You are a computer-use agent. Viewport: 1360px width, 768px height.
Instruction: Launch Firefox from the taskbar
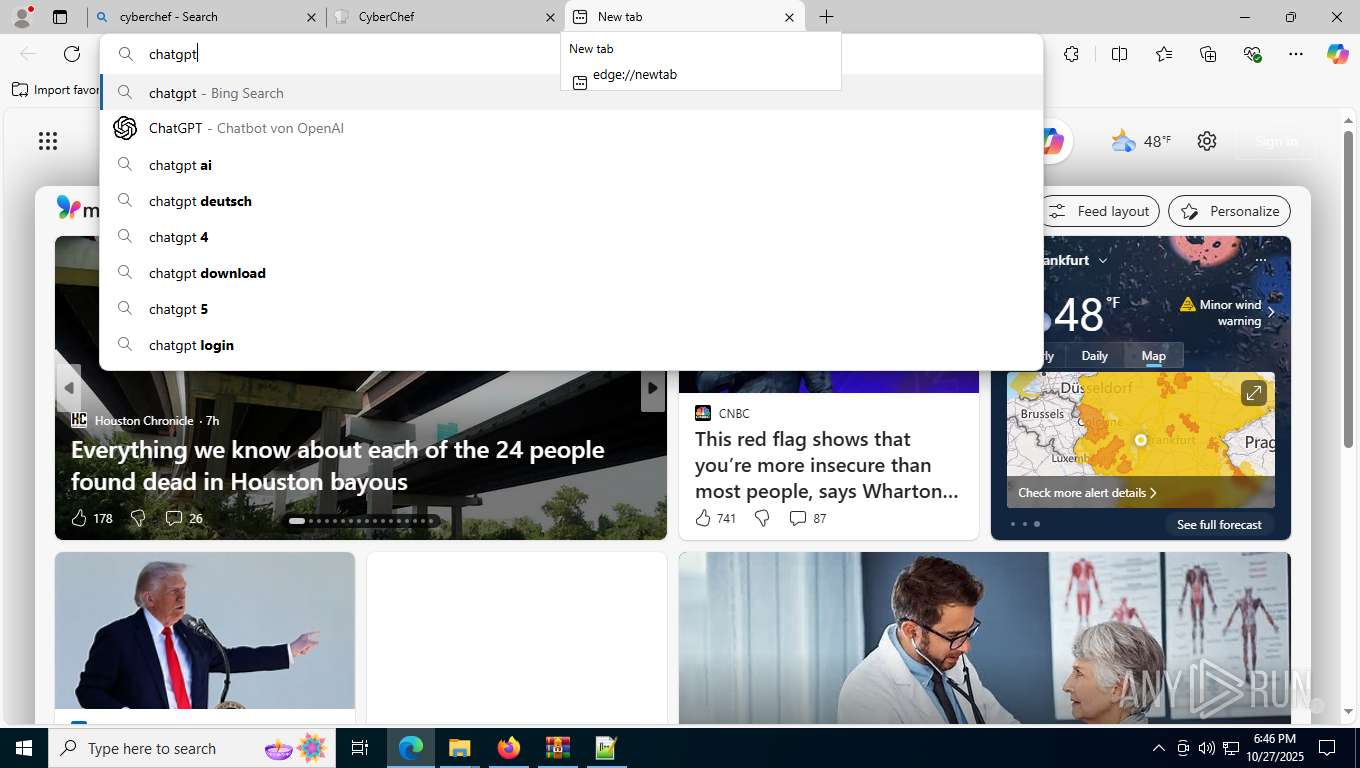508,748
